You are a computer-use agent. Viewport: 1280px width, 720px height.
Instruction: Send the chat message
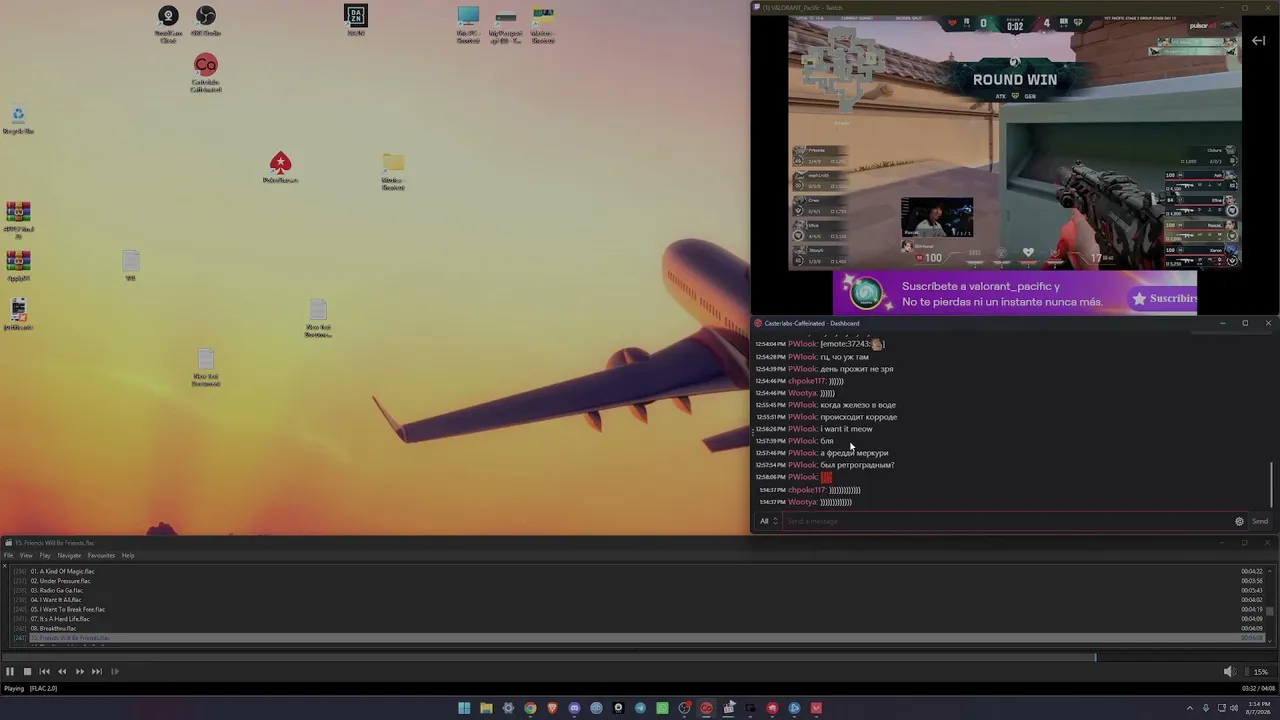[x=1260, y=521]
